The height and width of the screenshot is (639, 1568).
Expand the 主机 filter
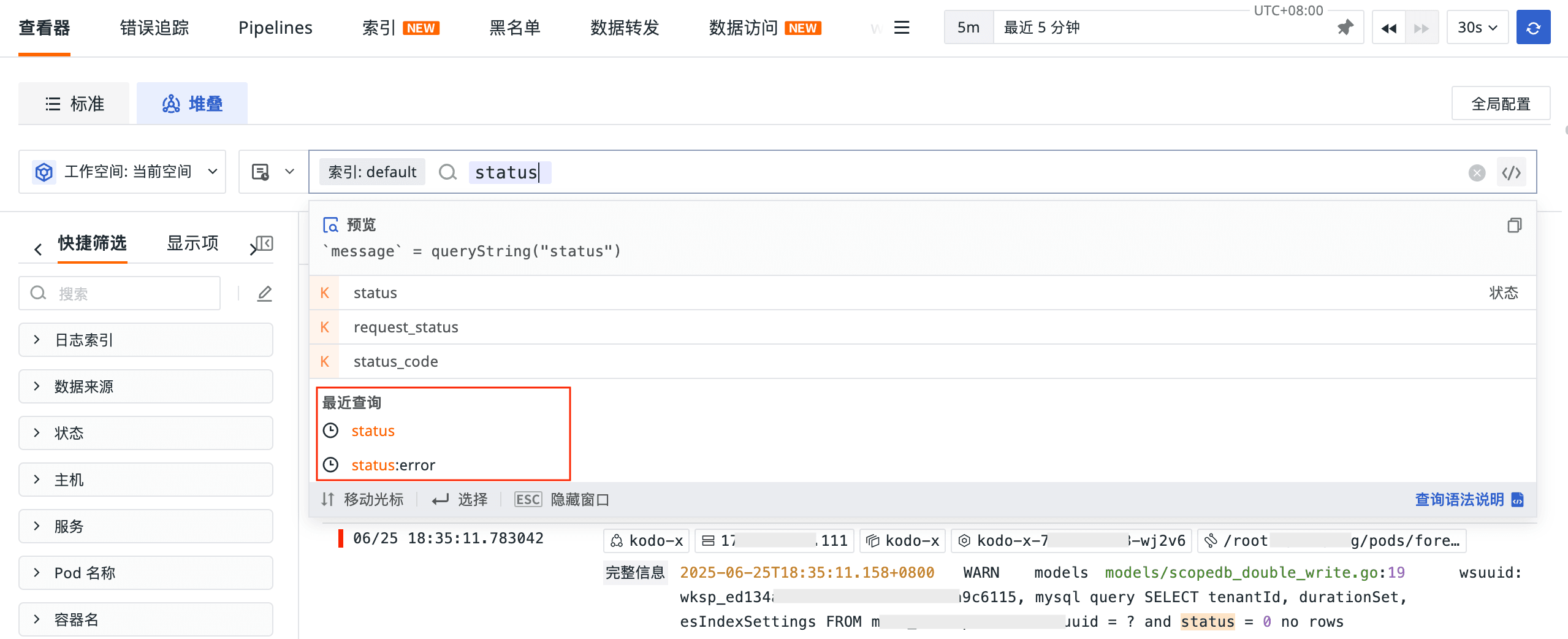tap(146, 480)
